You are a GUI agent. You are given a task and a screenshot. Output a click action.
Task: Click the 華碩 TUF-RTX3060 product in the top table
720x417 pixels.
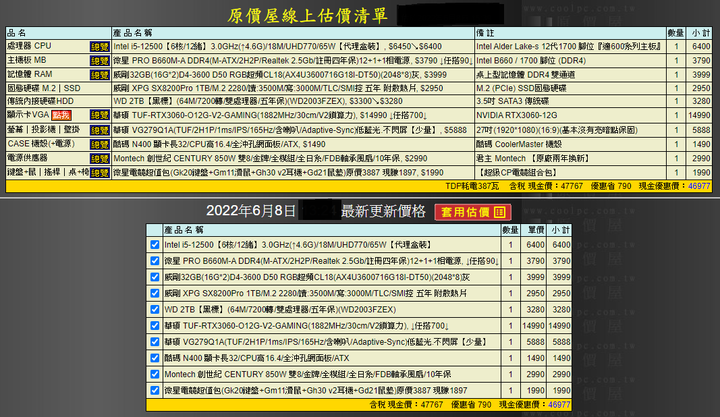[270, 115]
